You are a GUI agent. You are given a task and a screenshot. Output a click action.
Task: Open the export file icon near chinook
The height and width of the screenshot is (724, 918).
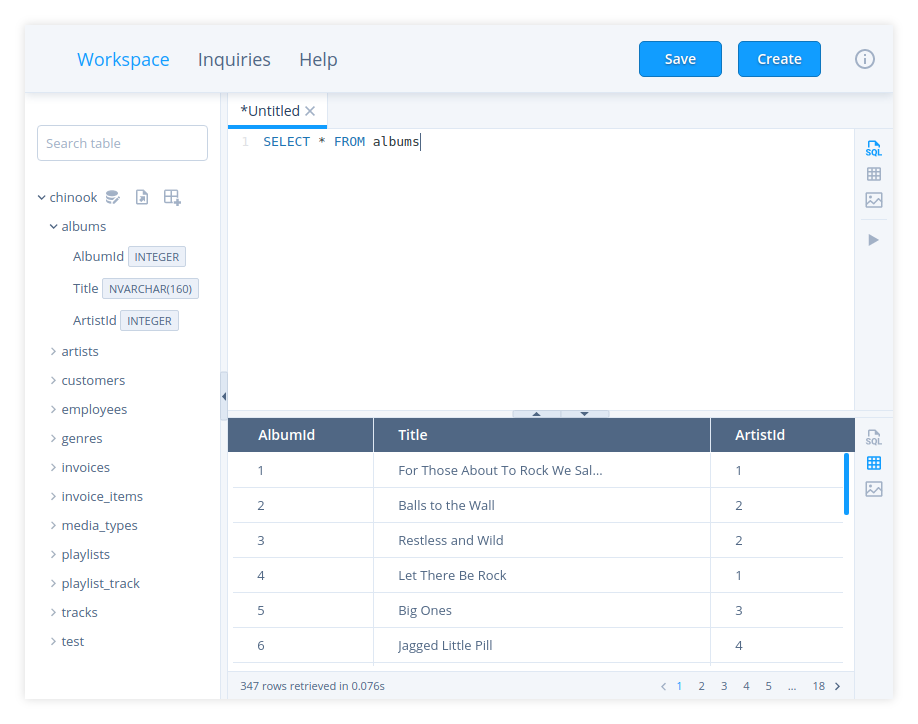[x=141, y=197]
